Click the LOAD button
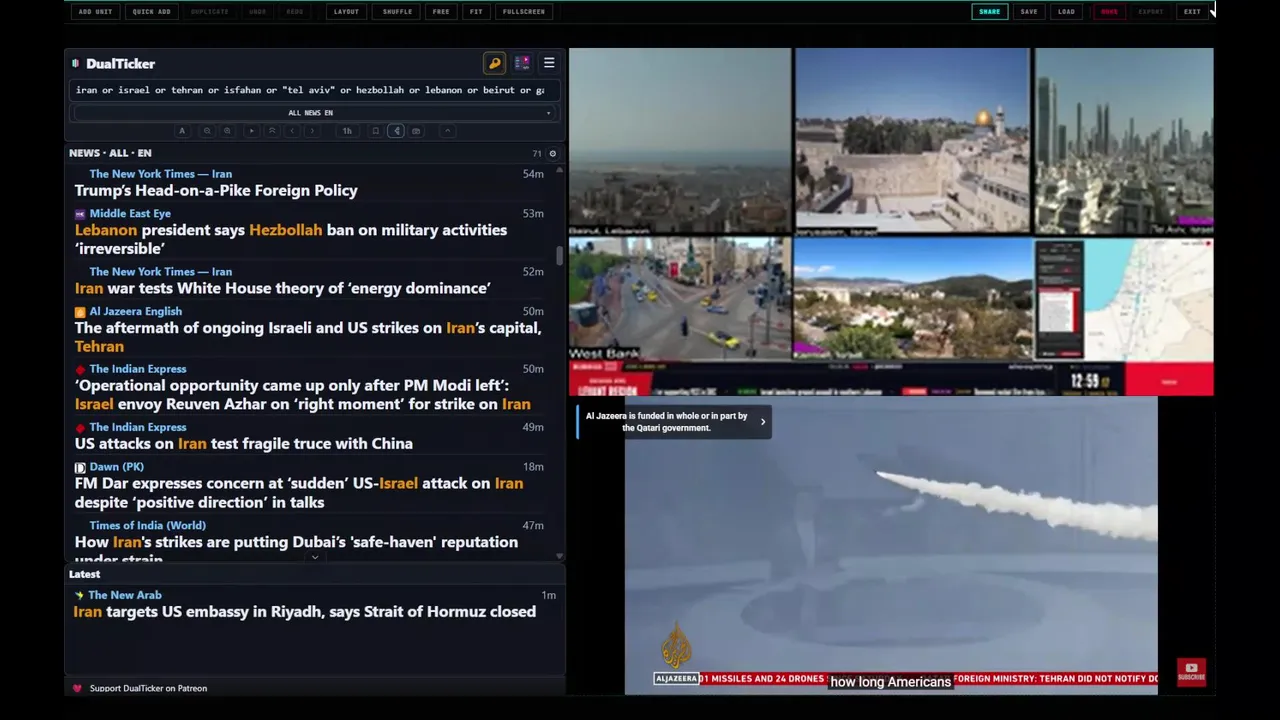Image resolution: width=1280 pixels, height=720 pixels. [1067, 12]
